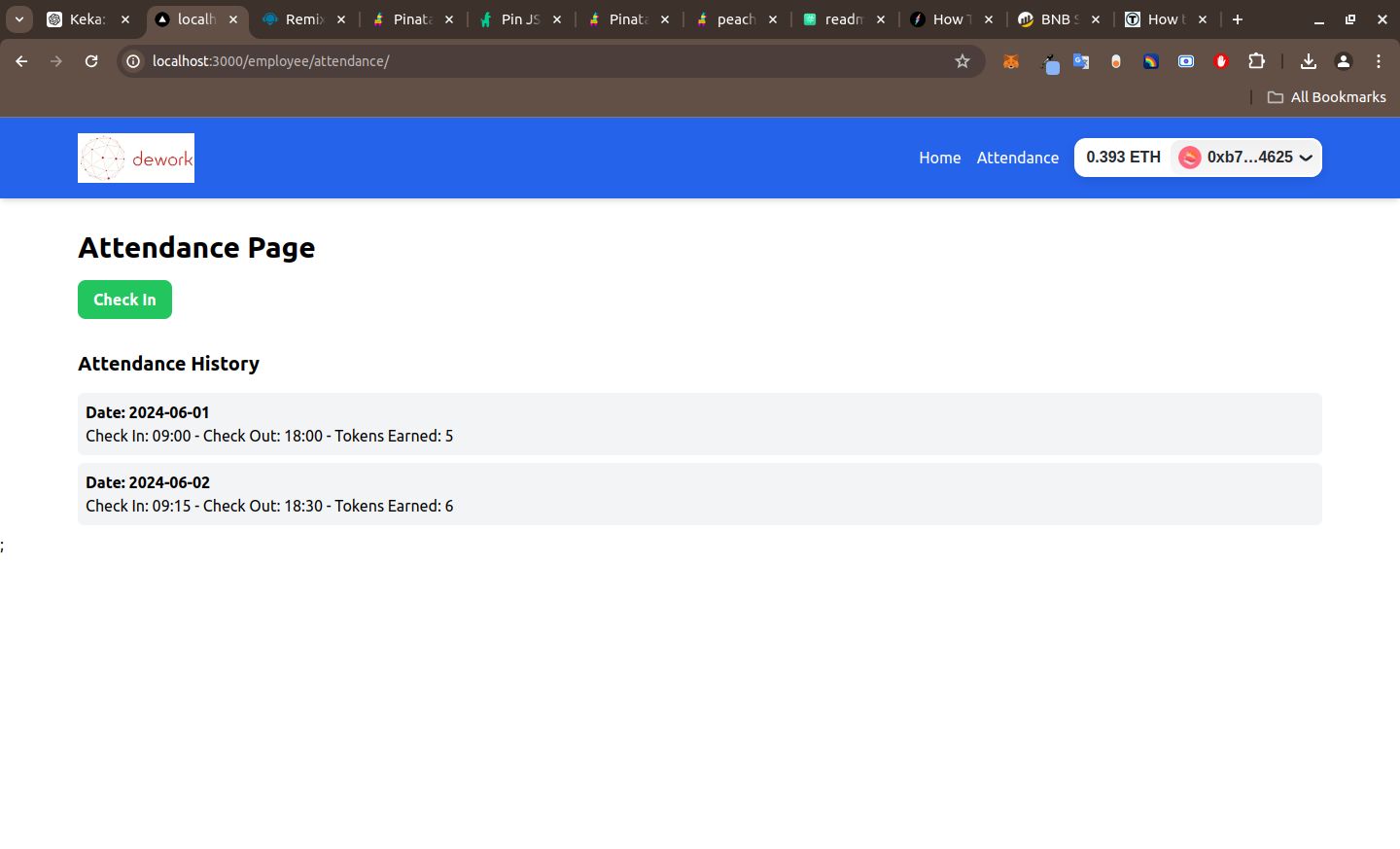1400x849 pixels.
Task: View site information icon in address bar
Action: [x=133, y=61]
